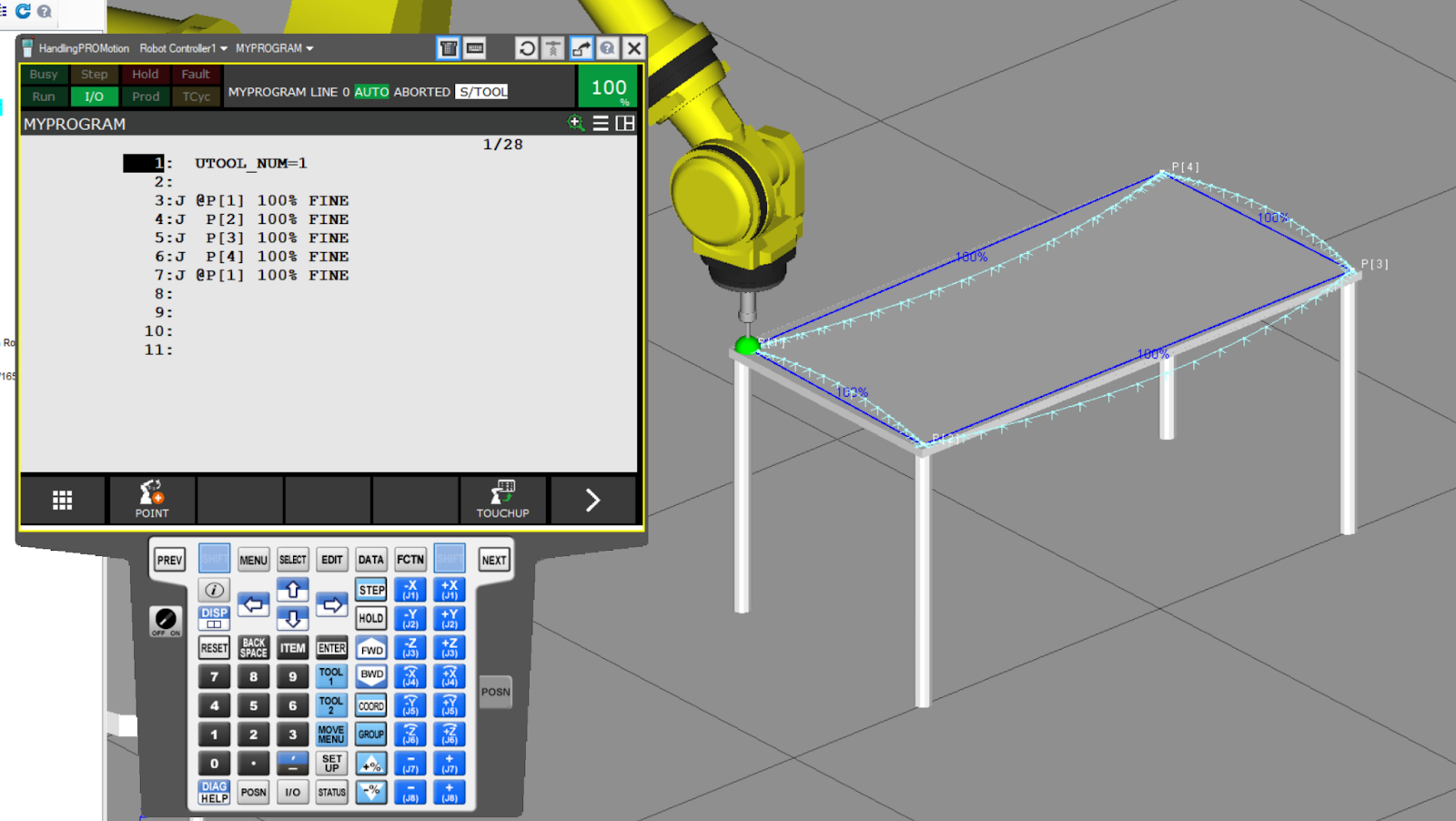Screen dimensions: 1456x821
Task: Click the SELECT key
Action: tap(292, 560)
